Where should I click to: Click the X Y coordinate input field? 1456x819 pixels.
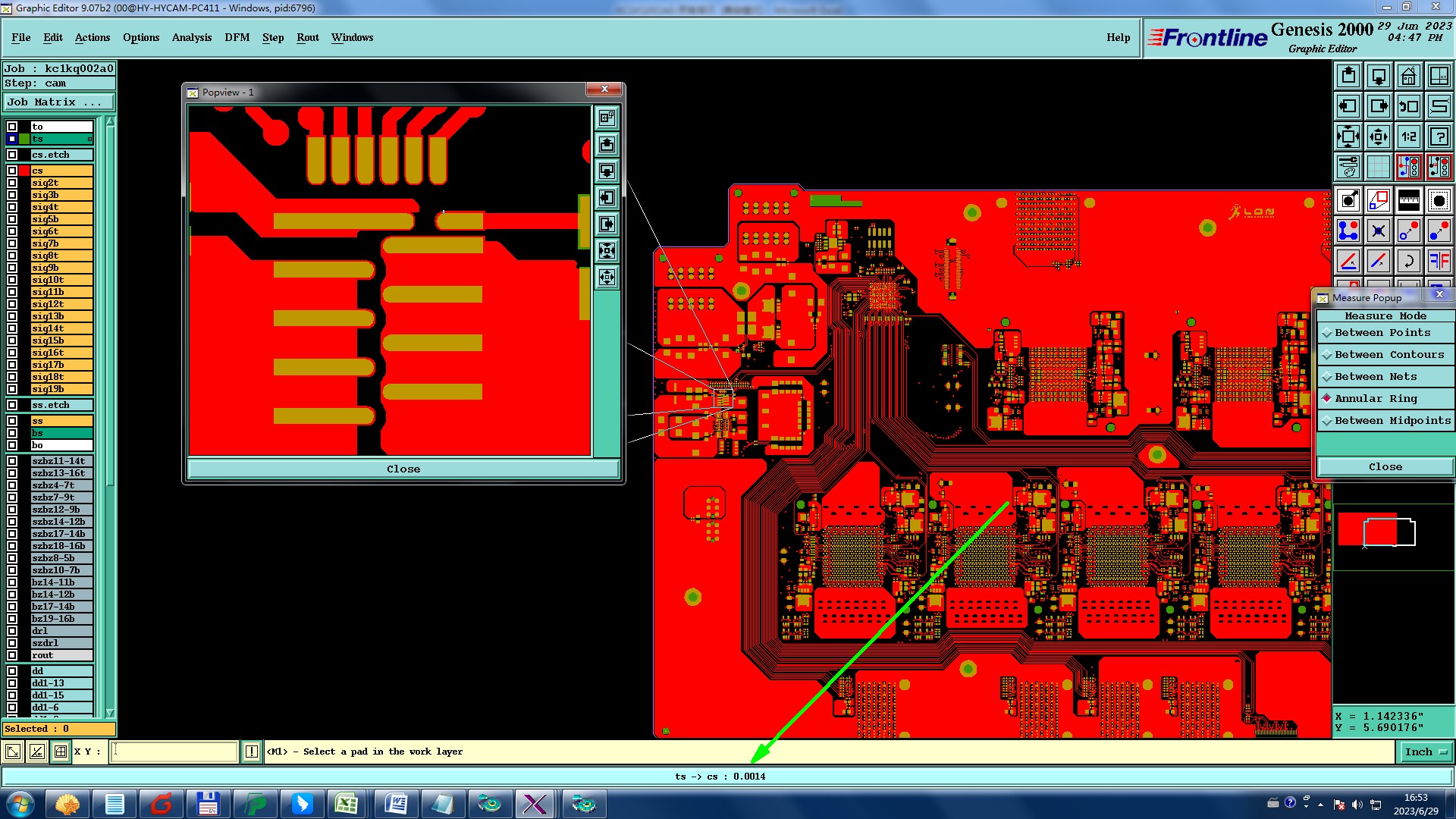click(x=174, y=752)
